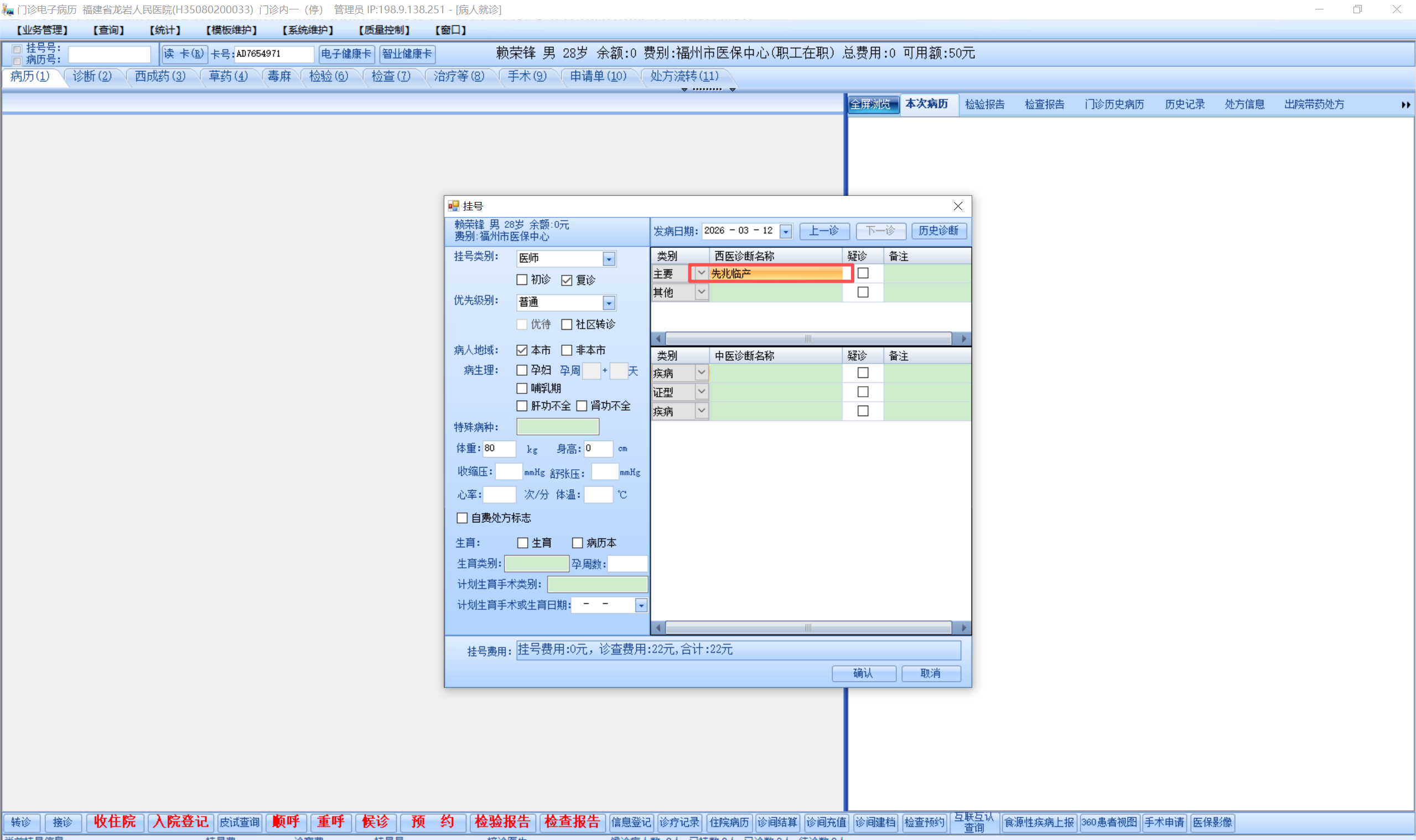Open the 发病日期 calendar dropdown arrow
This screenshot has height=840, width=1416.
point(786,231)
